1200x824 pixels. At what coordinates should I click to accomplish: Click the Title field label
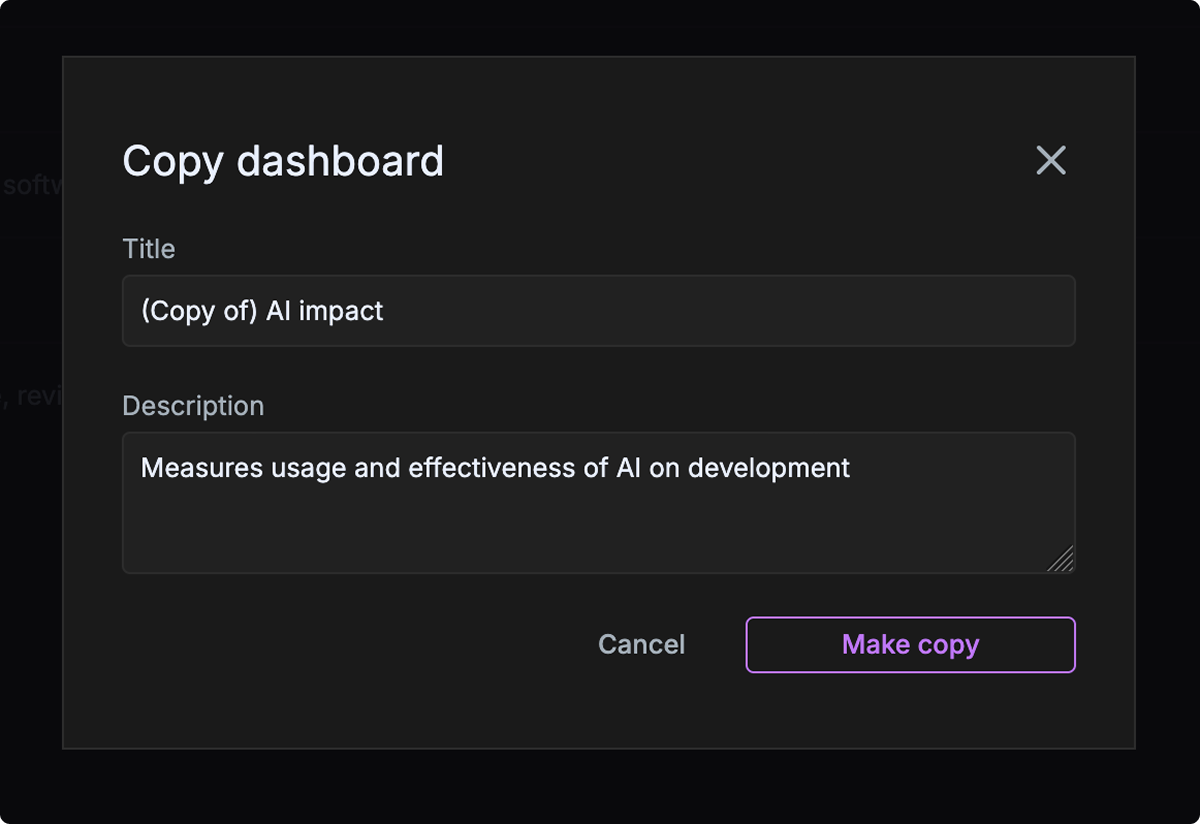[148, 248]
